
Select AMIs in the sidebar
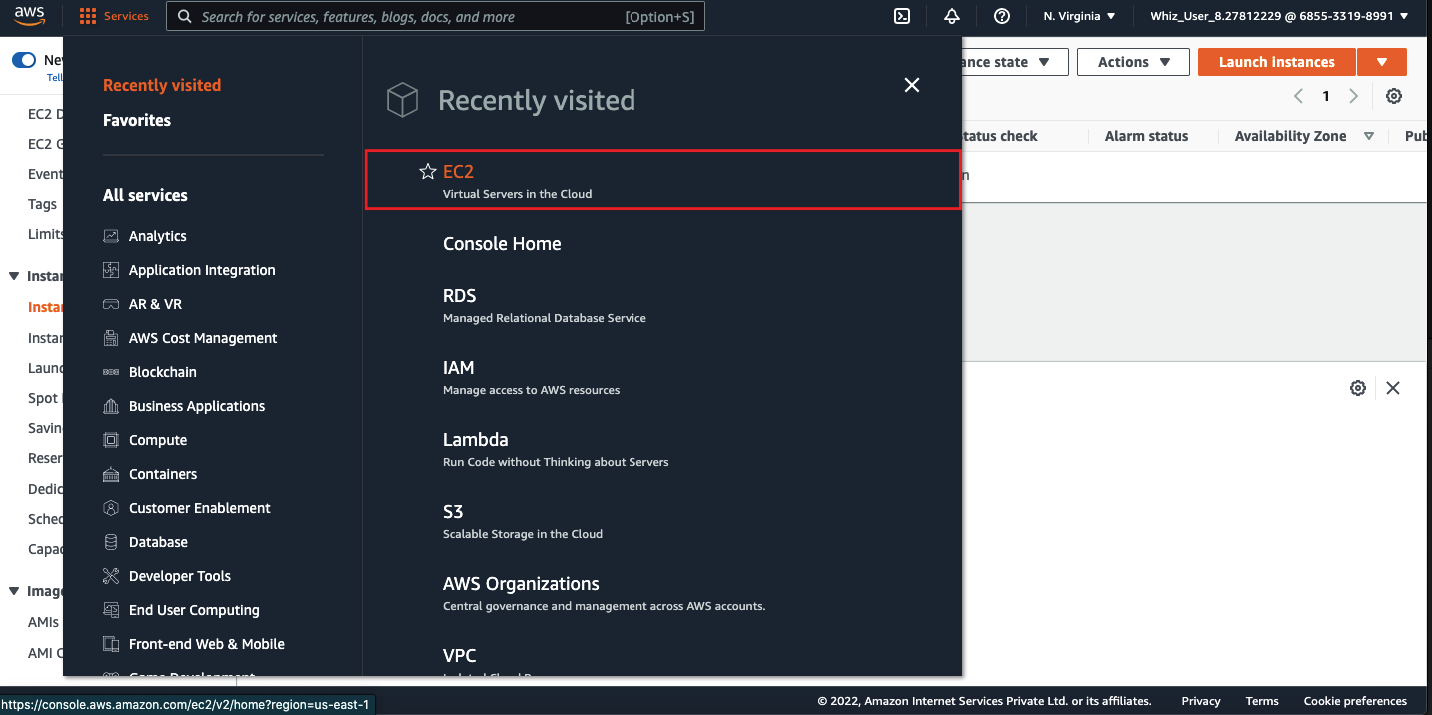(43, 622)
